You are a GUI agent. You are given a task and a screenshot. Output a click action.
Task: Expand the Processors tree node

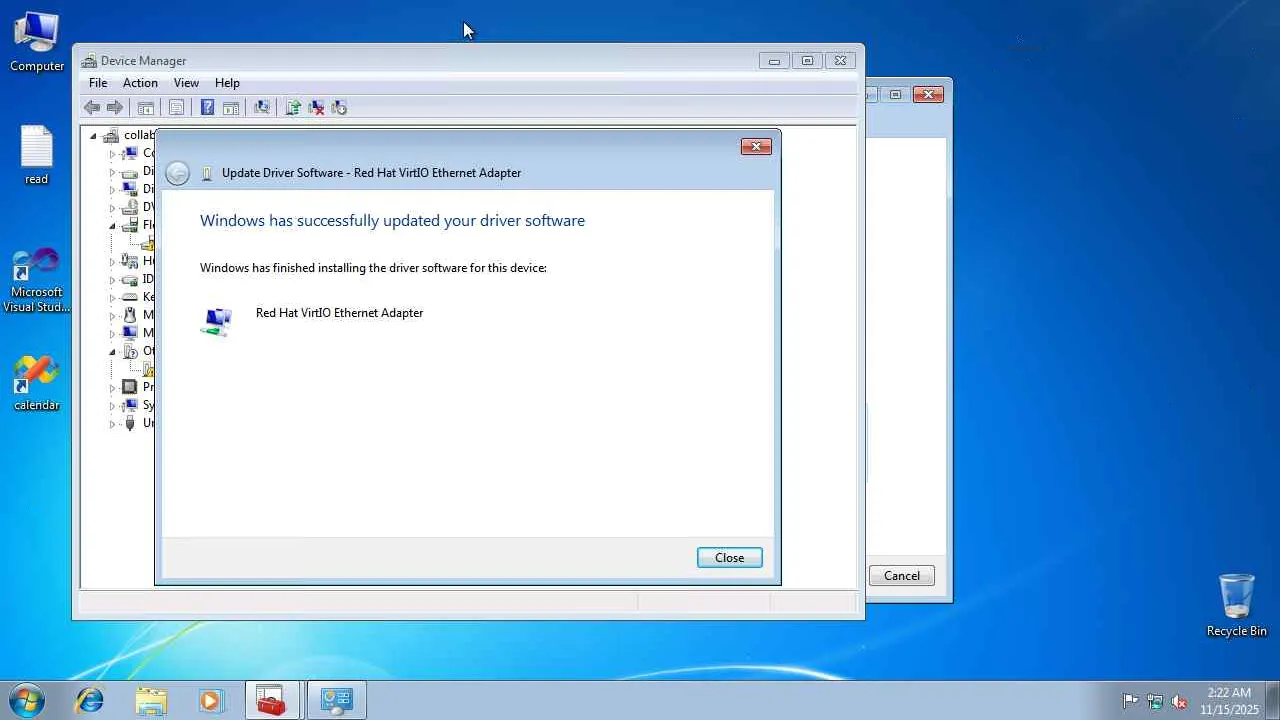pos(112,387)
